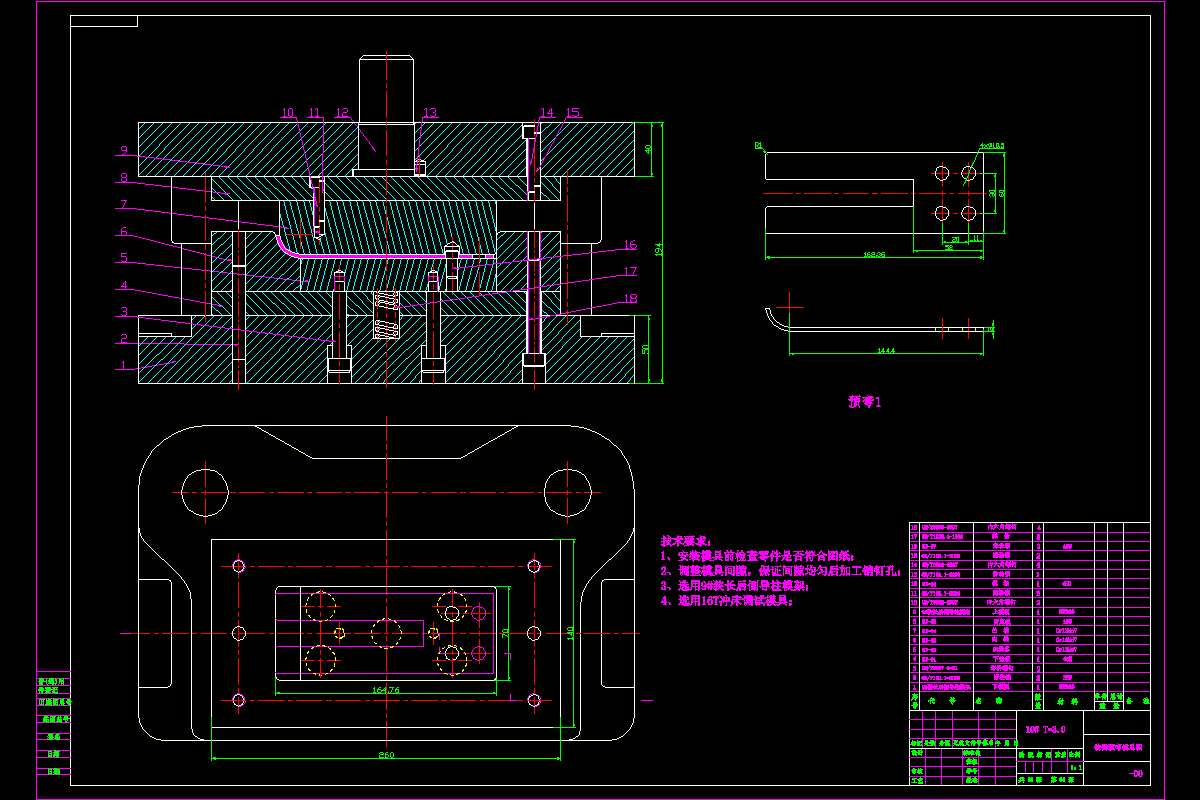Click technical requirement line 2
1200x800 pixels.
pos(781,570)
